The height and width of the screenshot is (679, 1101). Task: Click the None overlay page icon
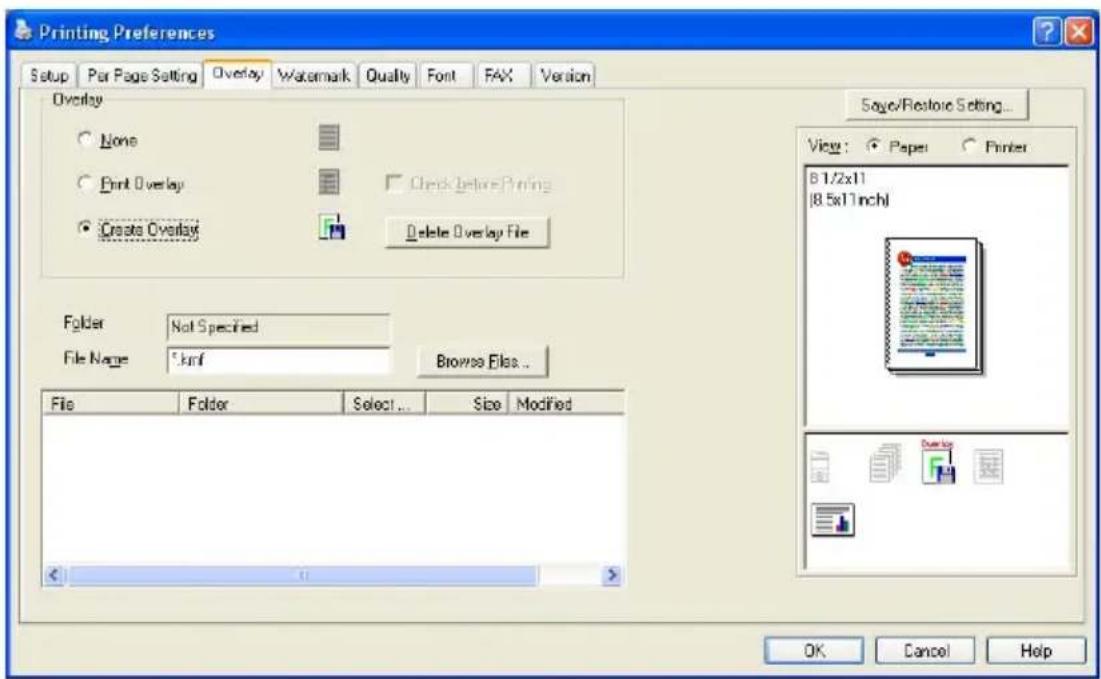(x=329, y=138)
